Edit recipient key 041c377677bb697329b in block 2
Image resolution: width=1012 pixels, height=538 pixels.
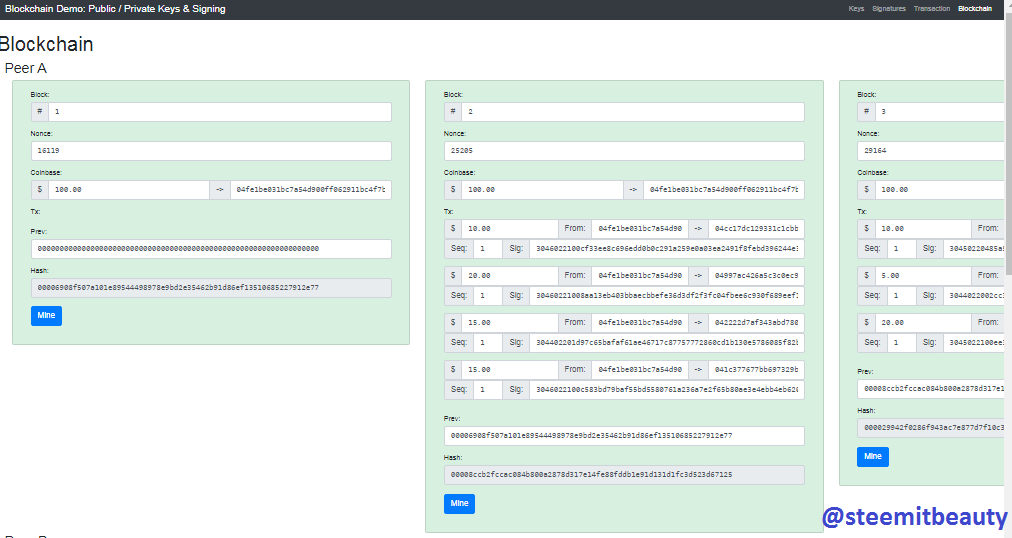pos(756,370)
